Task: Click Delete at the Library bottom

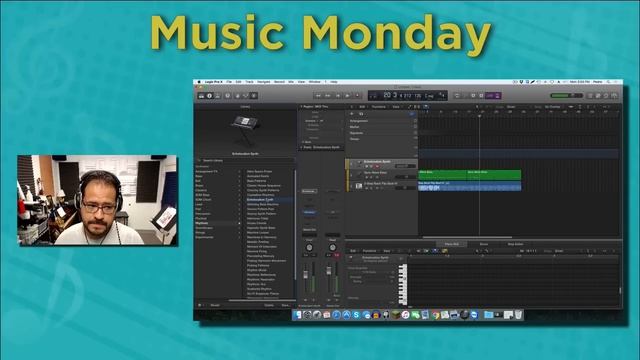Action: tap(269, 305)
